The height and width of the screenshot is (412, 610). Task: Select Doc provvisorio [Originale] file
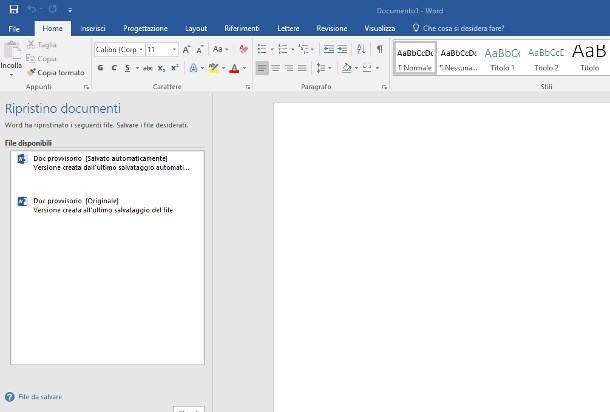[x=107, y=205]
